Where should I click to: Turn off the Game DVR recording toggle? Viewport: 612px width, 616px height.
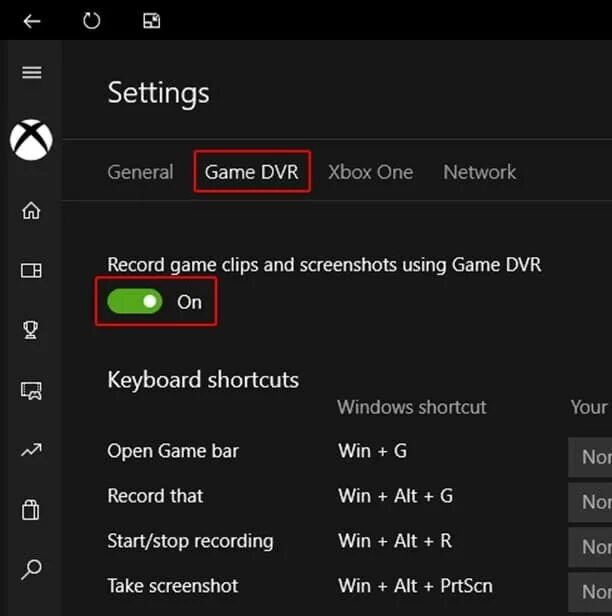point(135,302)
